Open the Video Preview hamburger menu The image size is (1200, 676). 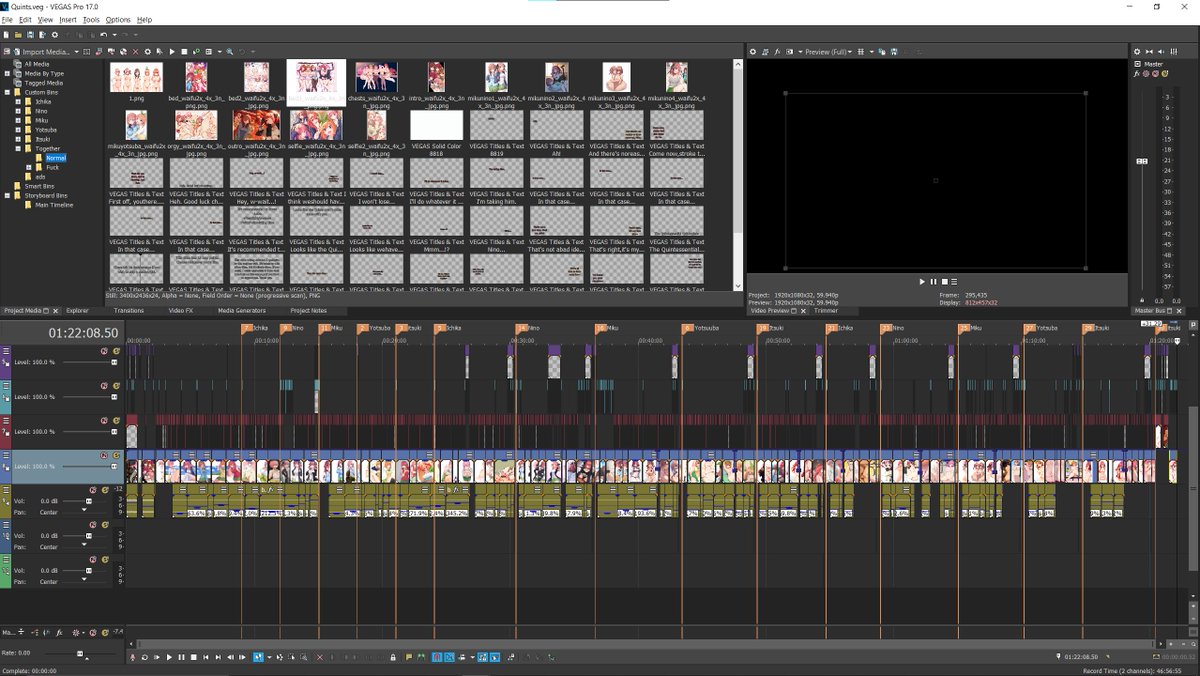click(955, 282)
